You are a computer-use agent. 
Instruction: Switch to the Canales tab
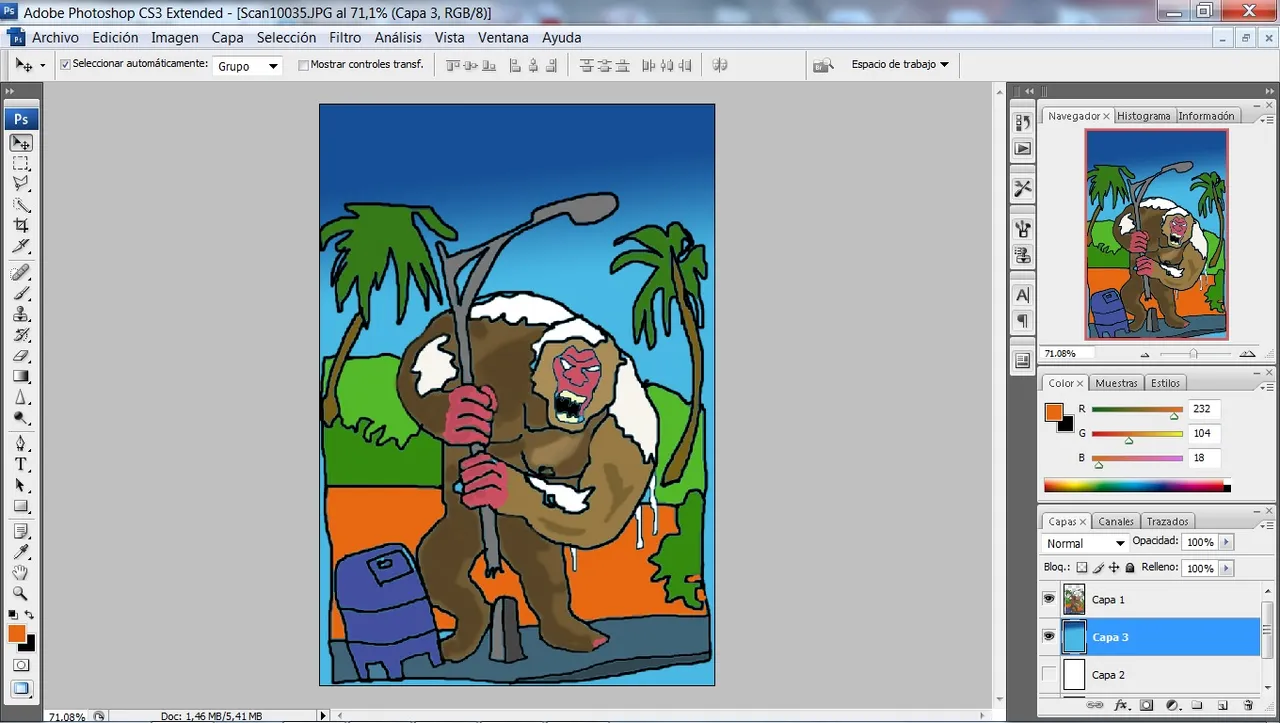1116,521
